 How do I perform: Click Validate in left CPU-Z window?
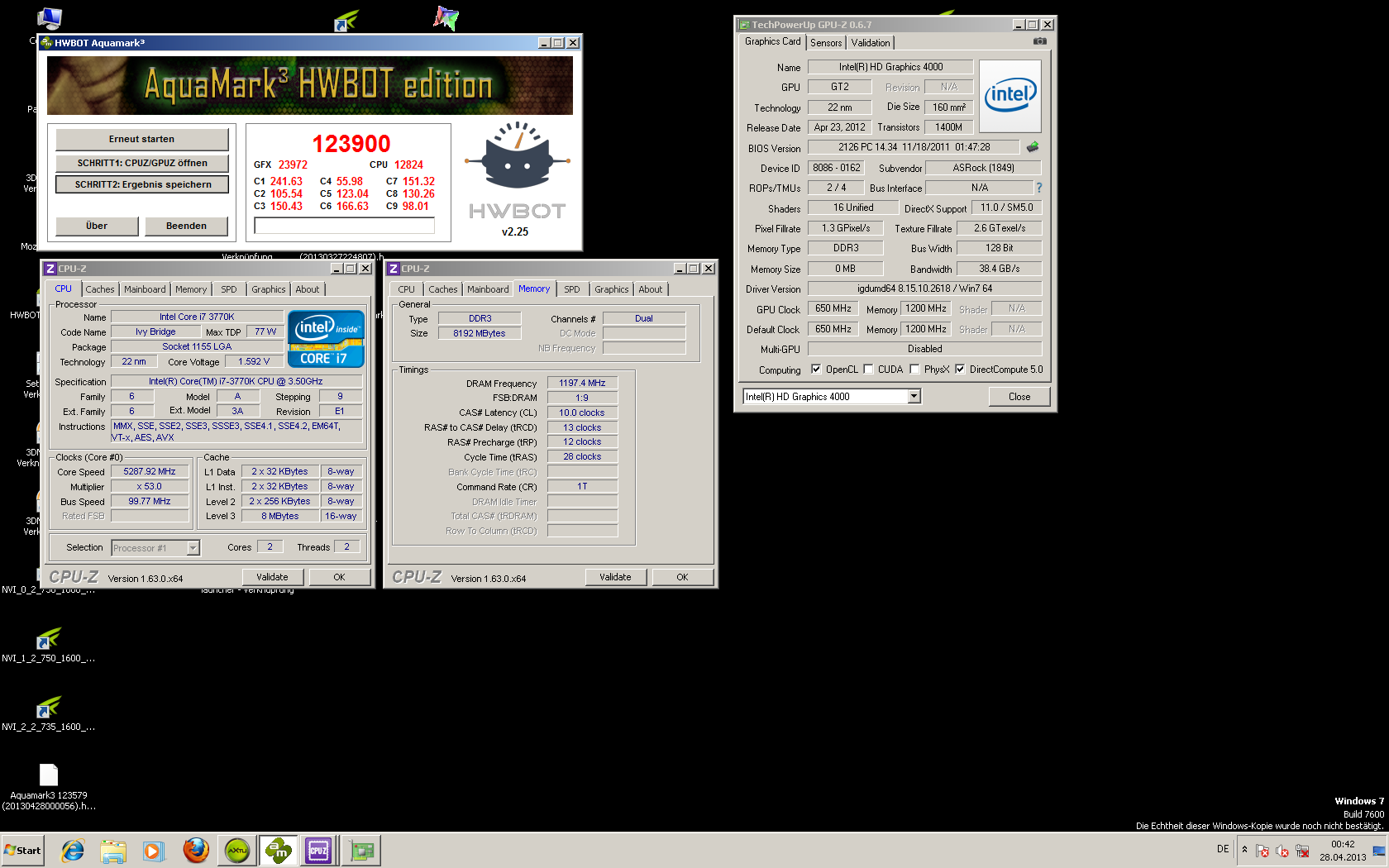point(272,577)
